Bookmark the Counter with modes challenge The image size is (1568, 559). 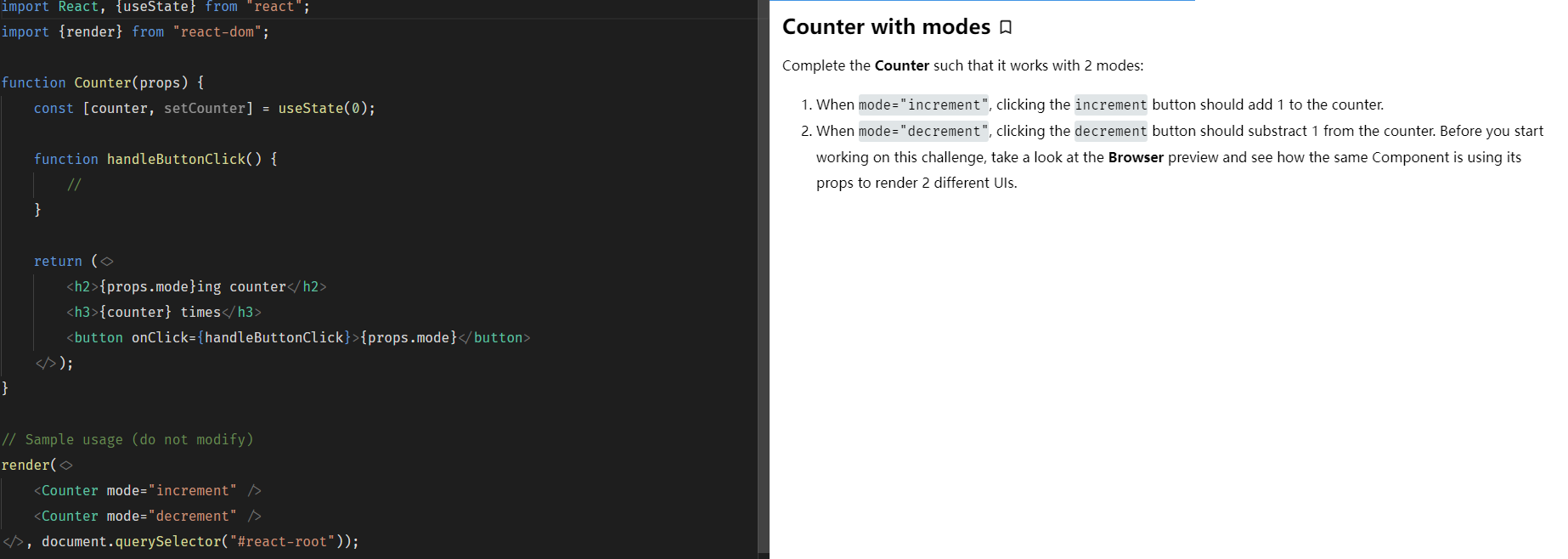coord(1006,27)
